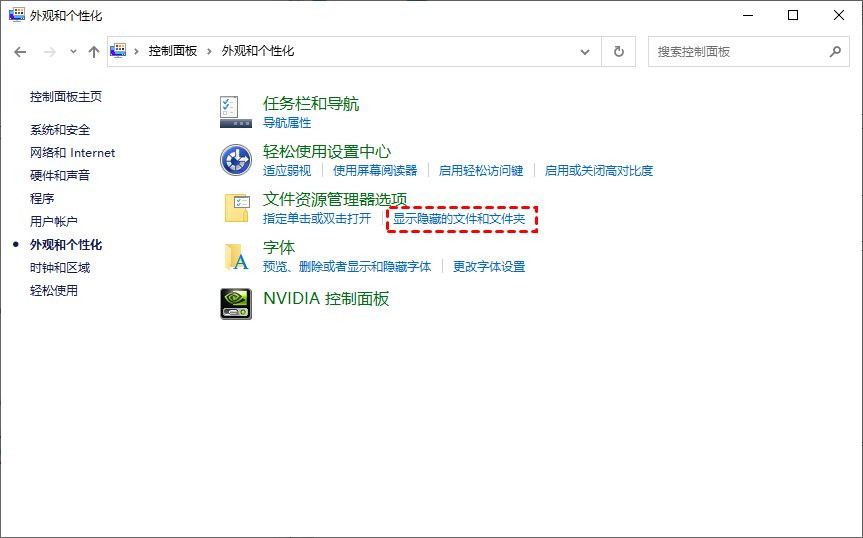Select 系统和安全 in the sidebar

[60, 130]
